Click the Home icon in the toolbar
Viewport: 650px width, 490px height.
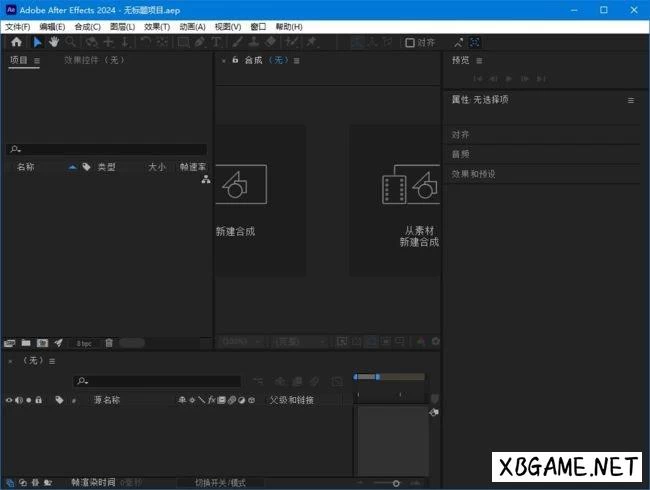(16, 43)
